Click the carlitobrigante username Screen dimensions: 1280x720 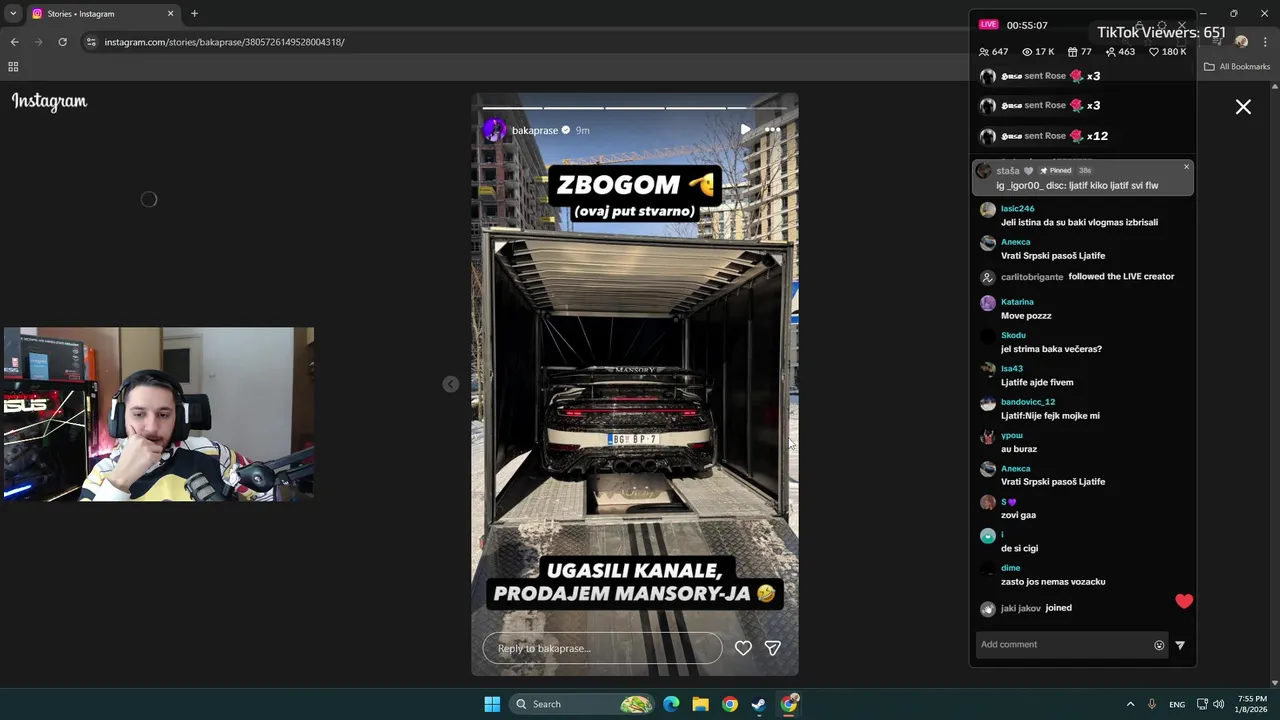point(1031,277)
